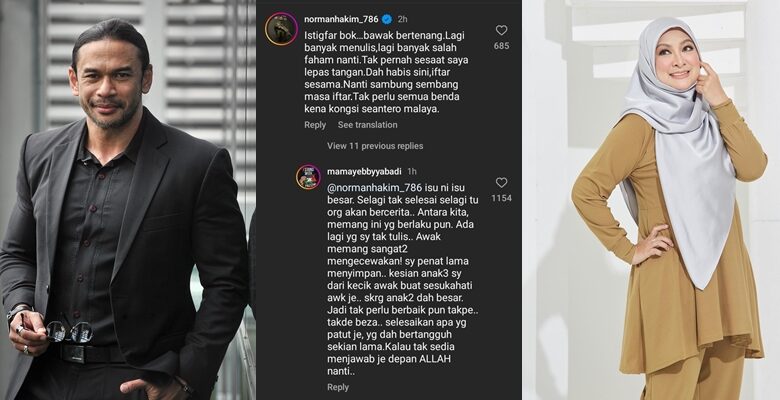Open mamayebbyyabadi profile avatar
This screenshot has height=400, width=780.
pos(308,177)
